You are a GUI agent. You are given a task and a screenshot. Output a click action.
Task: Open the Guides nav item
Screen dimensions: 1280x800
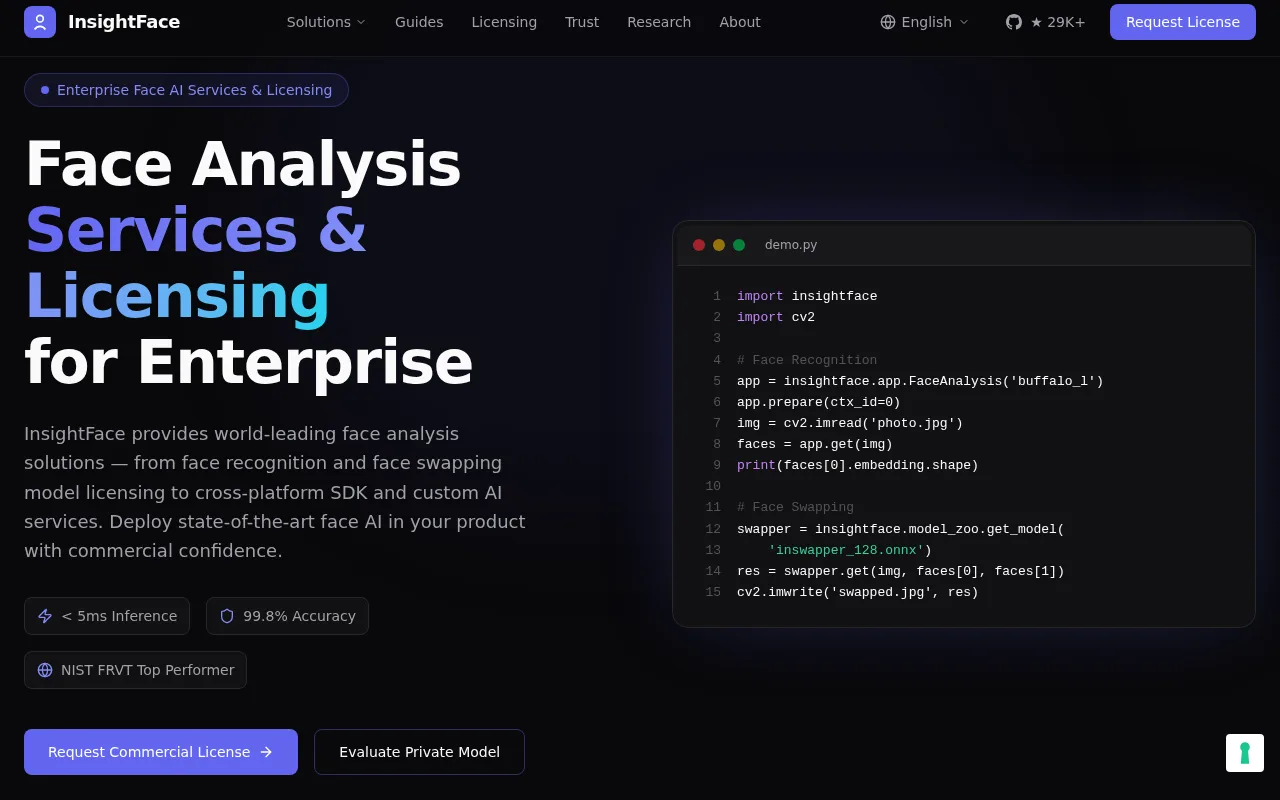click(419, 22)
